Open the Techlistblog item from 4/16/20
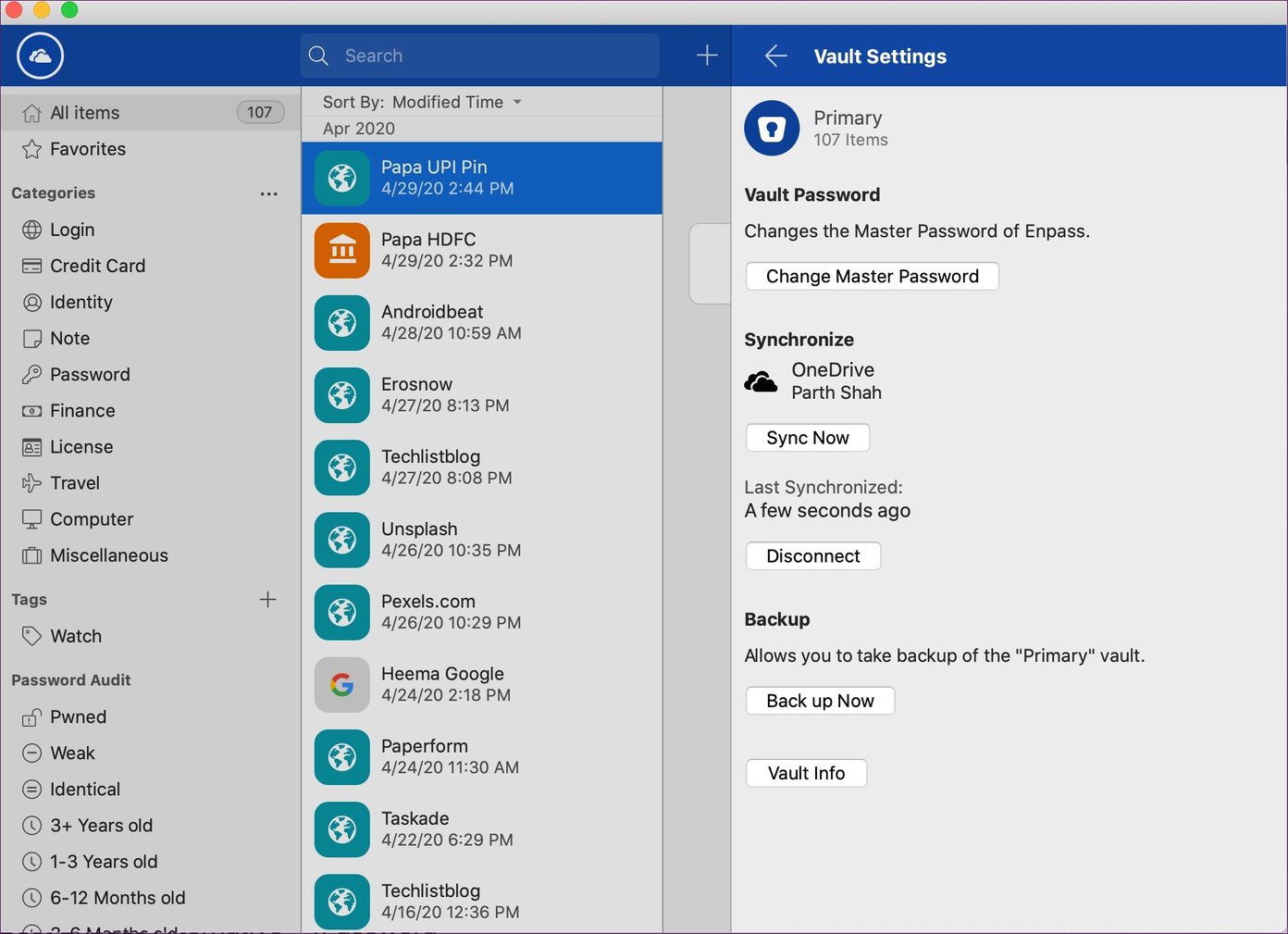Image resolution: width=1288 pixels, height=934 pixels. pyautogui.click(x=482, y=902)
